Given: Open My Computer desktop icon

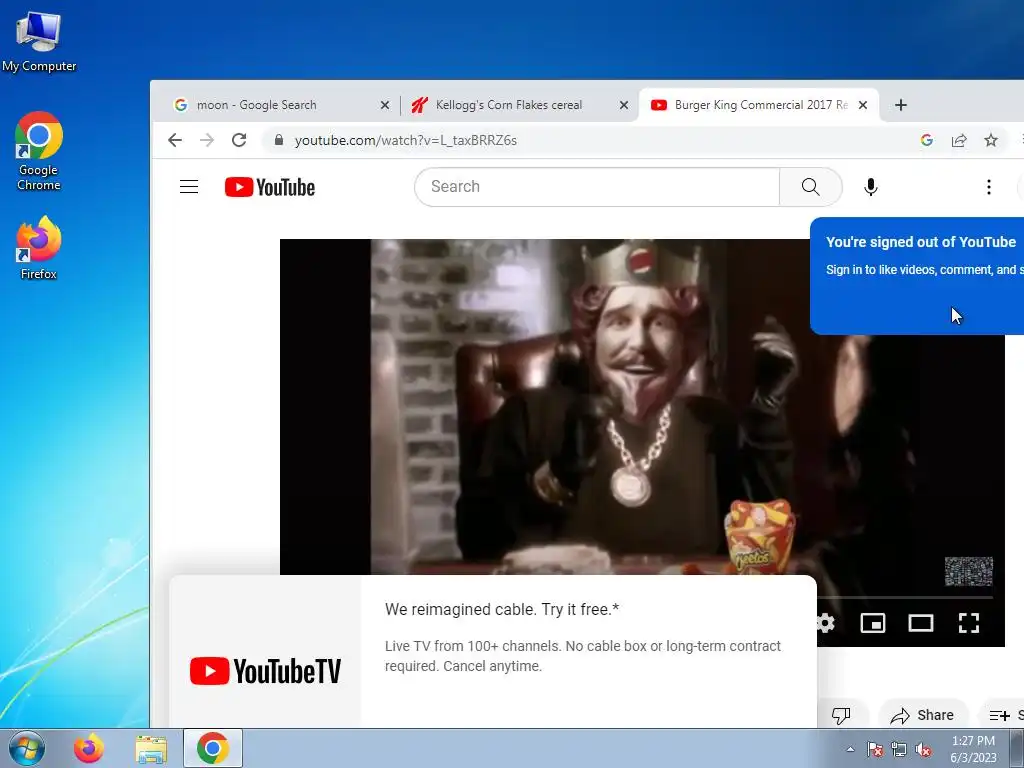Looking at the screenshot, I should coord(39,40).
